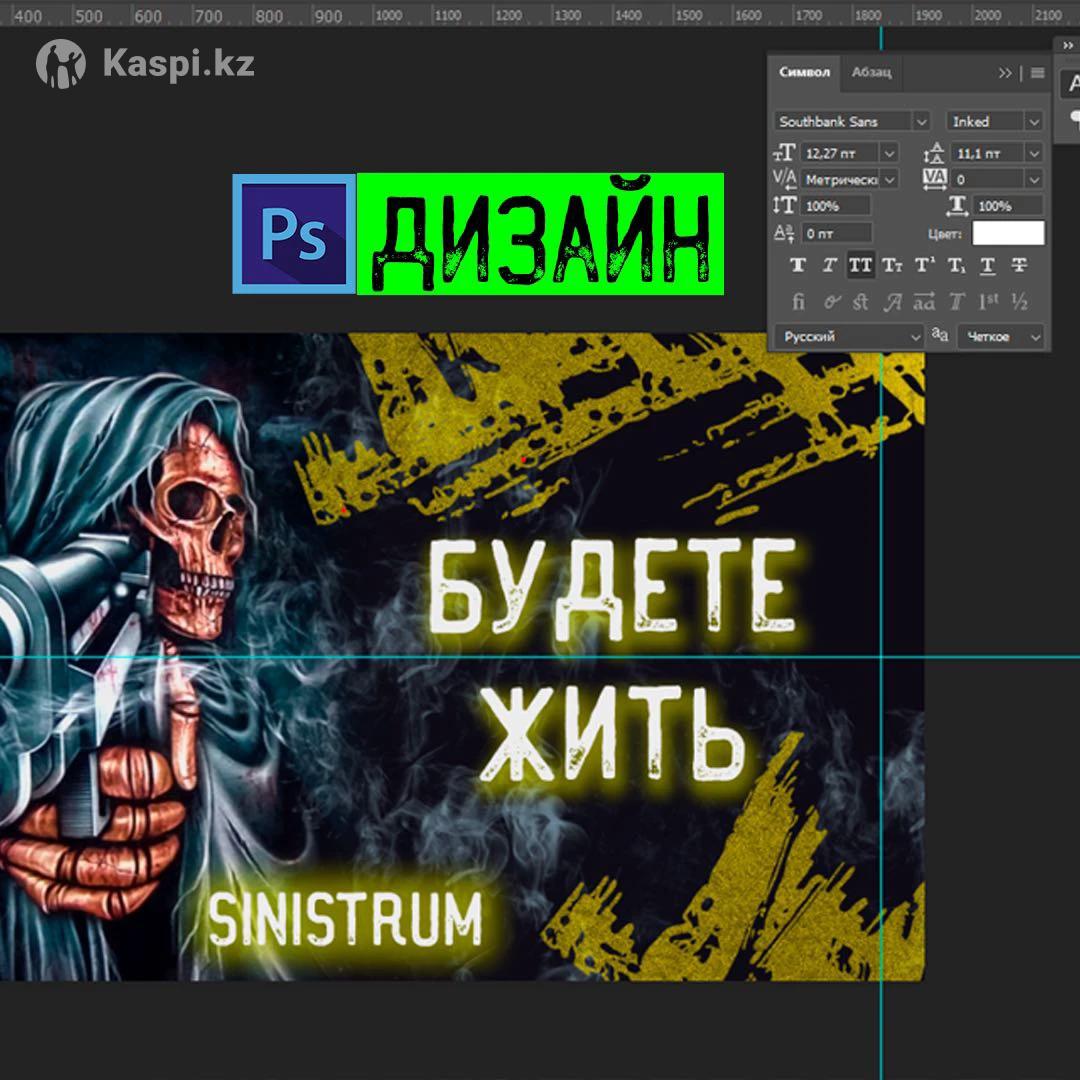Click the font size field 12,27 пт
The height and width of the screenshot is (1080, 1080).
coord(839,153)
